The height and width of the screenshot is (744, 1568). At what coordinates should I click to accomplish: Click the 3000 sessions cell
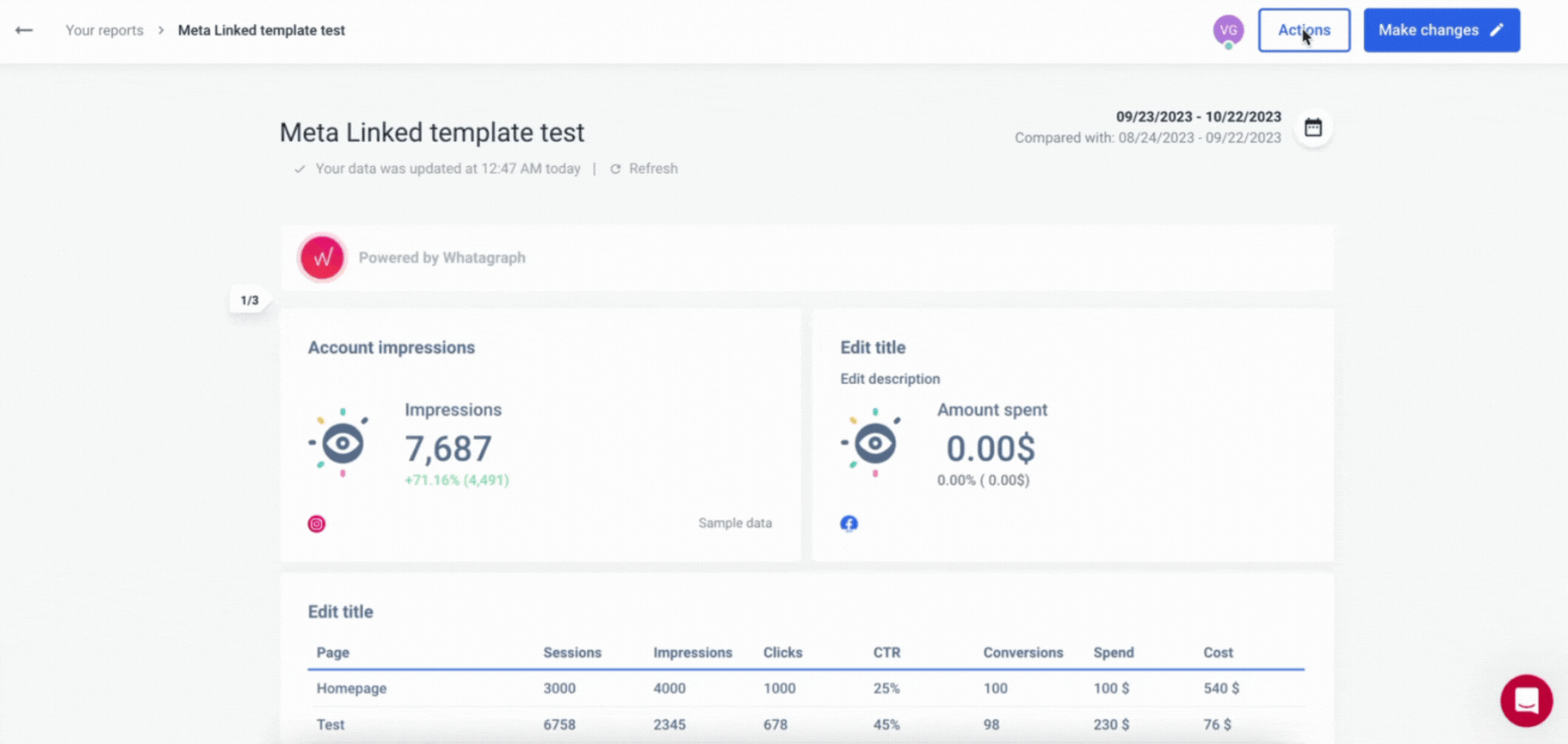coord(559,689)
